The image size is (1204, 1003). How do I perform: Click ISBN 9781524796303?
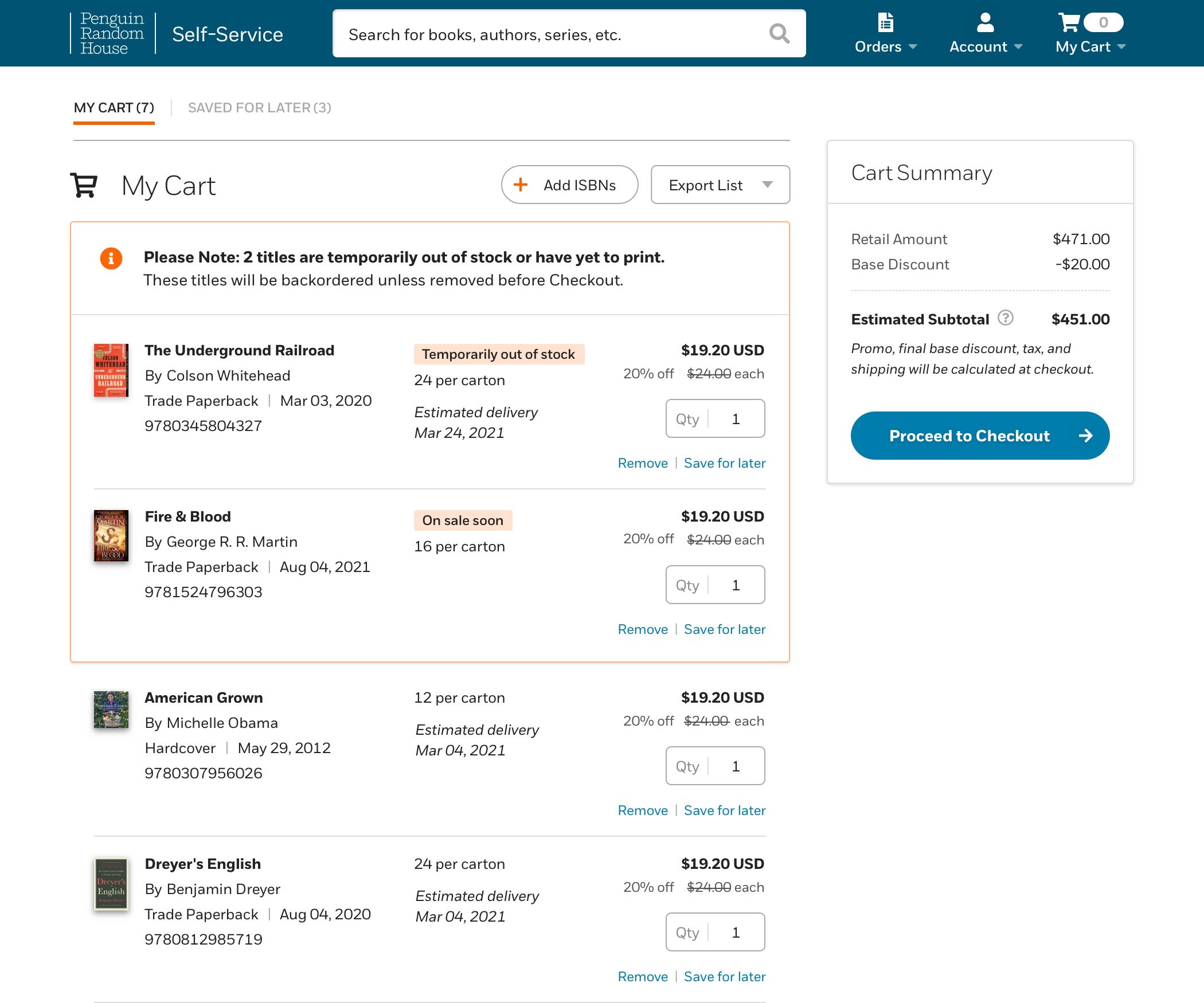[203, 592]
